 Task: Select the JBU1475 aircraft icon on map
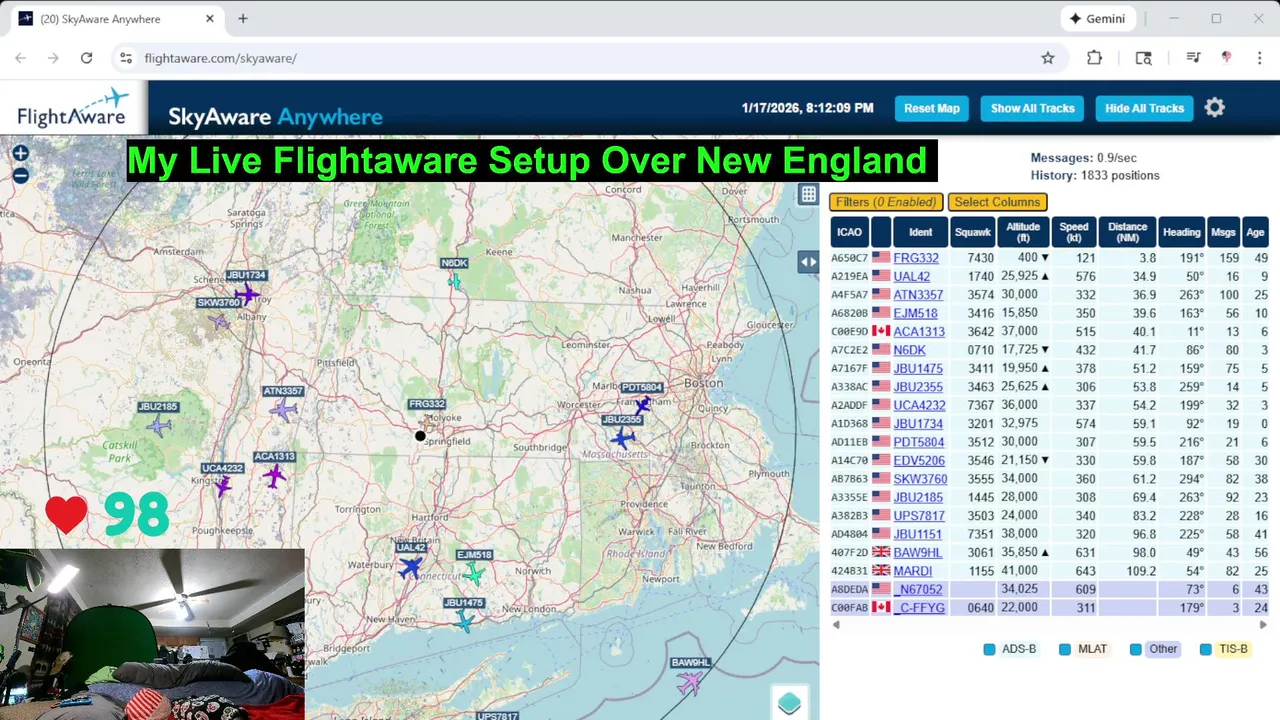[464, 620]
